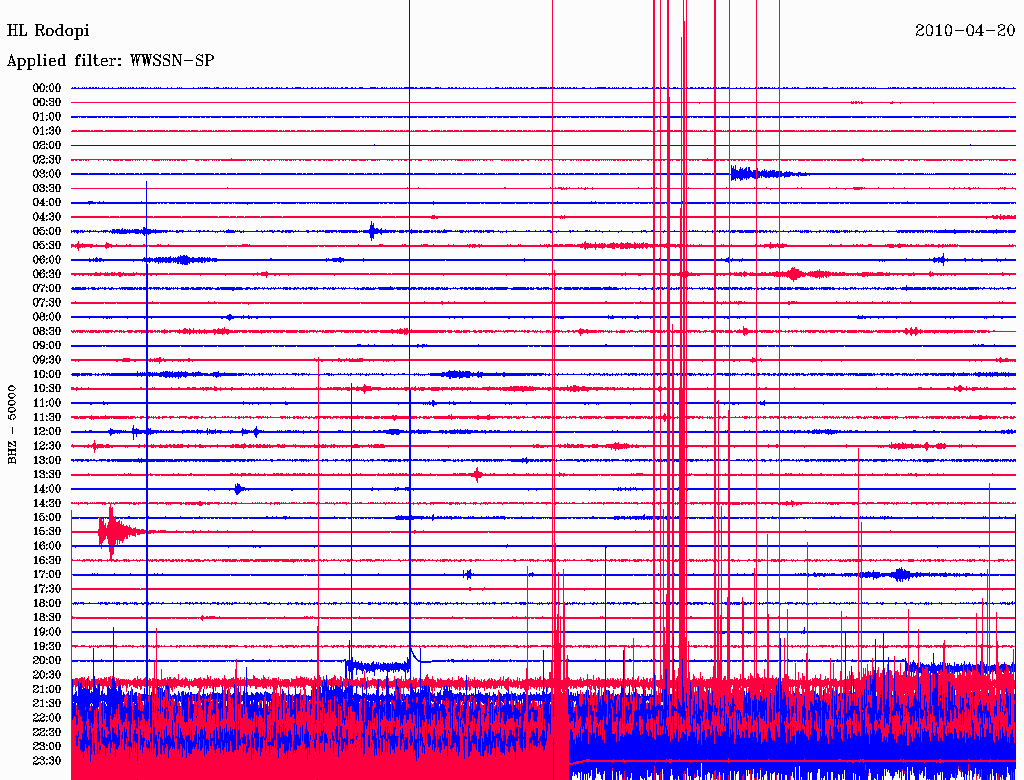Viewport: 1024px width, 780px height.
Task: Click the 00:00 time label
Action: pos(47,88)
